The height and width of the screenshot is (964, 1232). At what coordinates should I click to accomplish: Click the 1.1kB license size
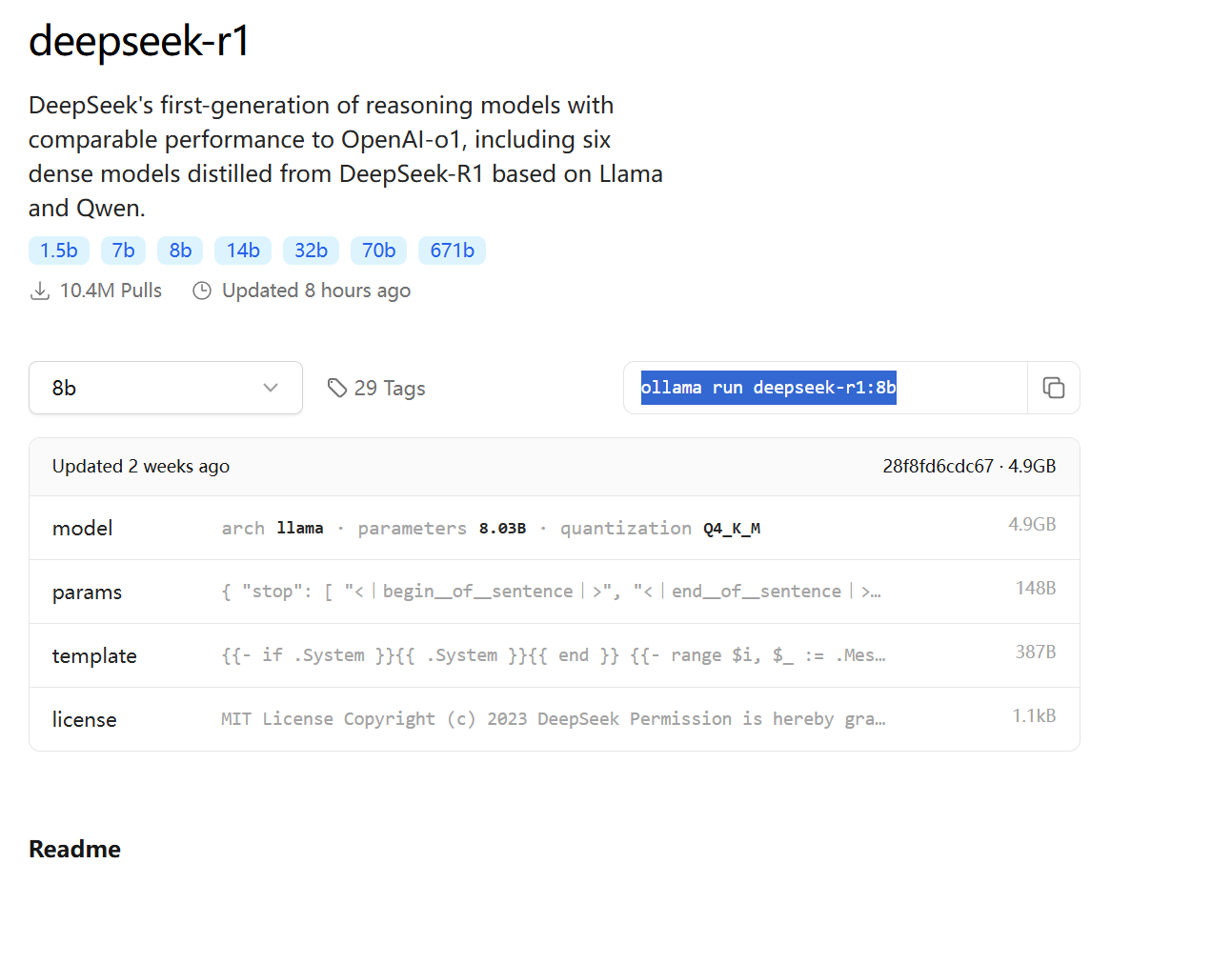[x=1034, y=715]
